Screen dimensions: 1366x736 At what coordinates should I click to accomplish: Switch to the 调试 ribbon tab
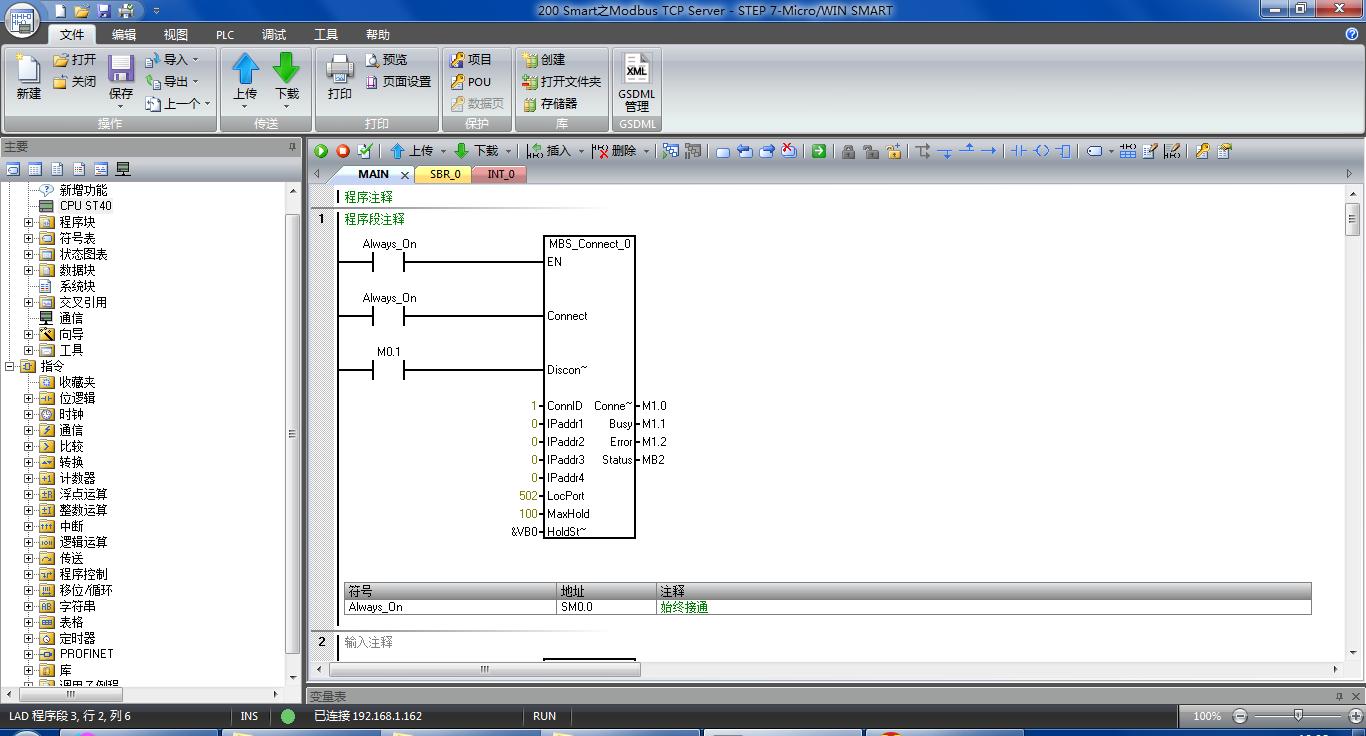pyautogui.click(x=274, y=34)
